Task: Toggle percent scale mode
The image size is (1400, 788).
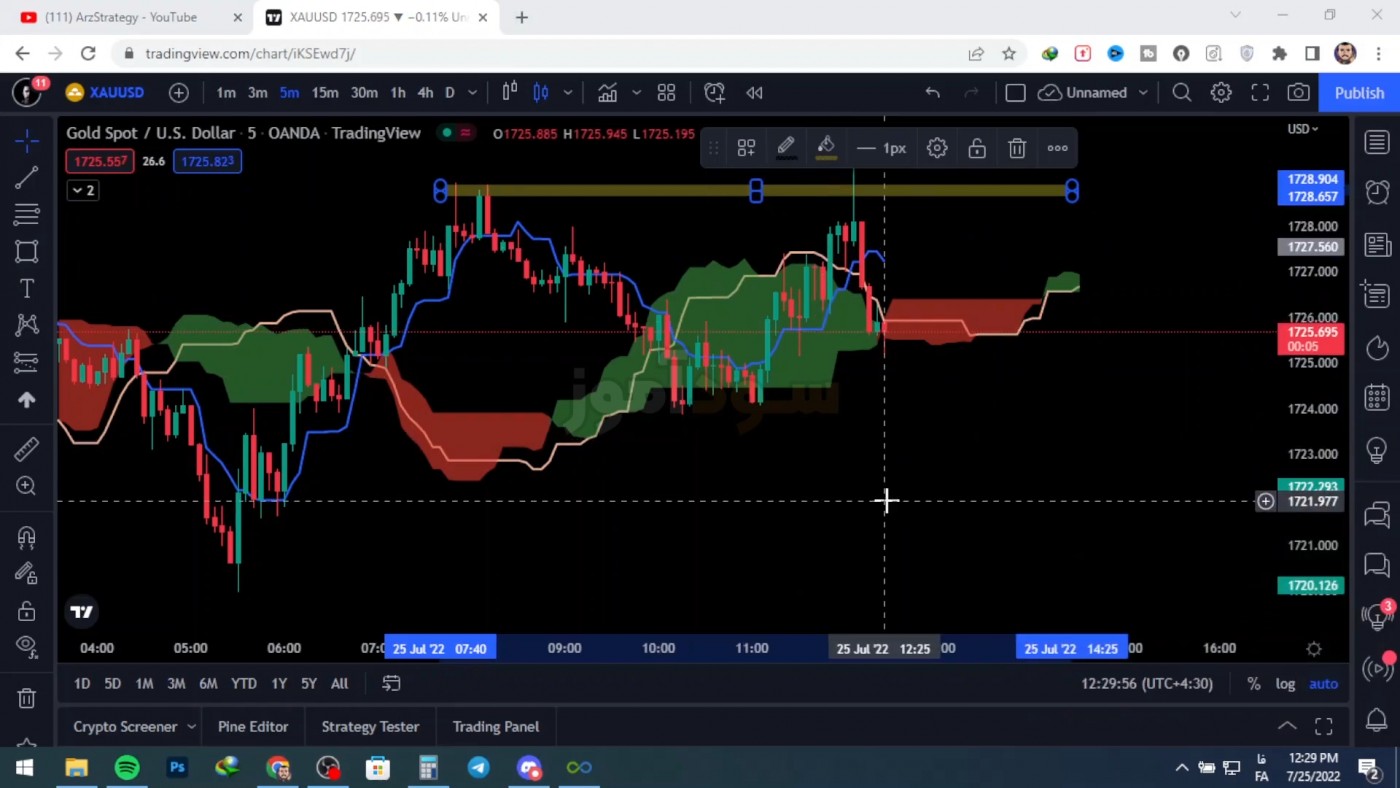Action: tap(1253, 684)
